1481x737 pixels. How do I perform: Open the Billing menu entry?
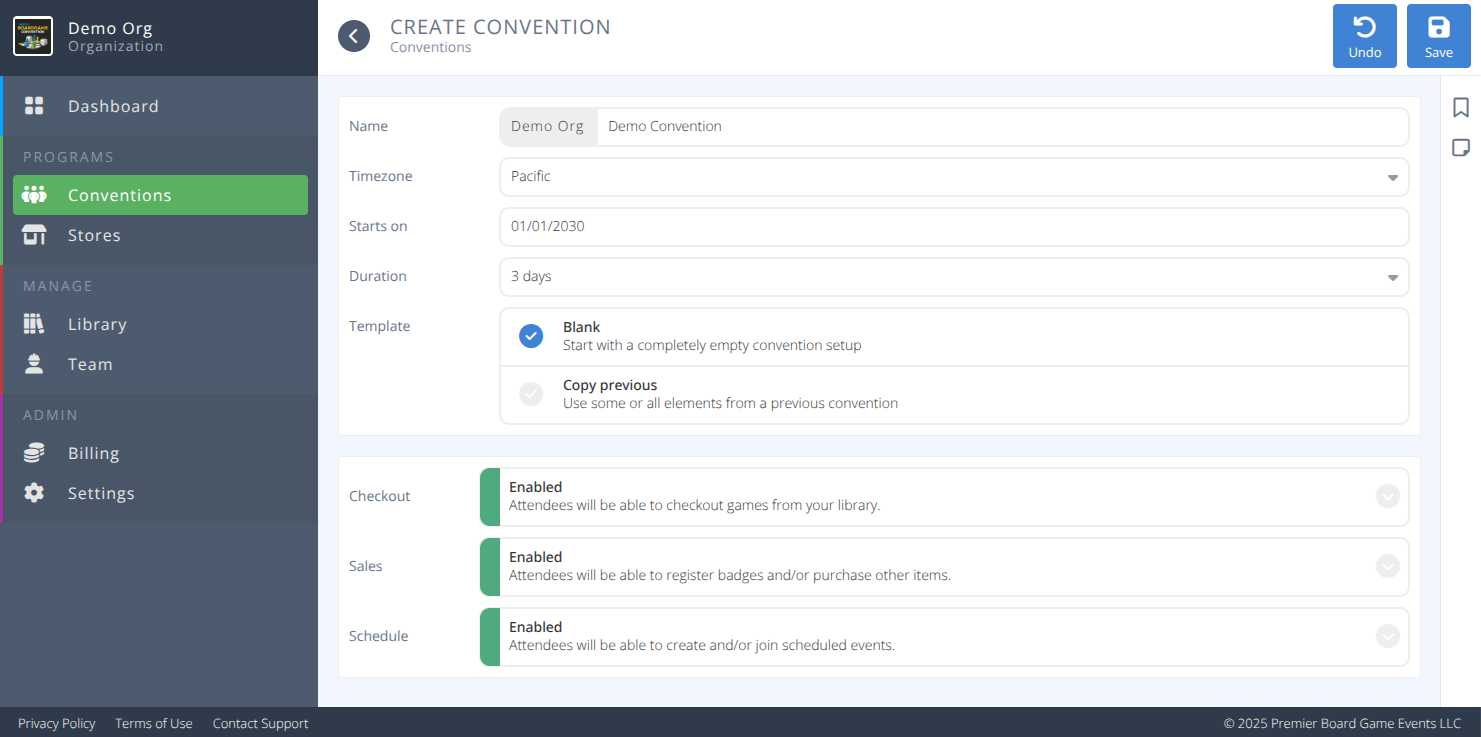click(93, 452)
